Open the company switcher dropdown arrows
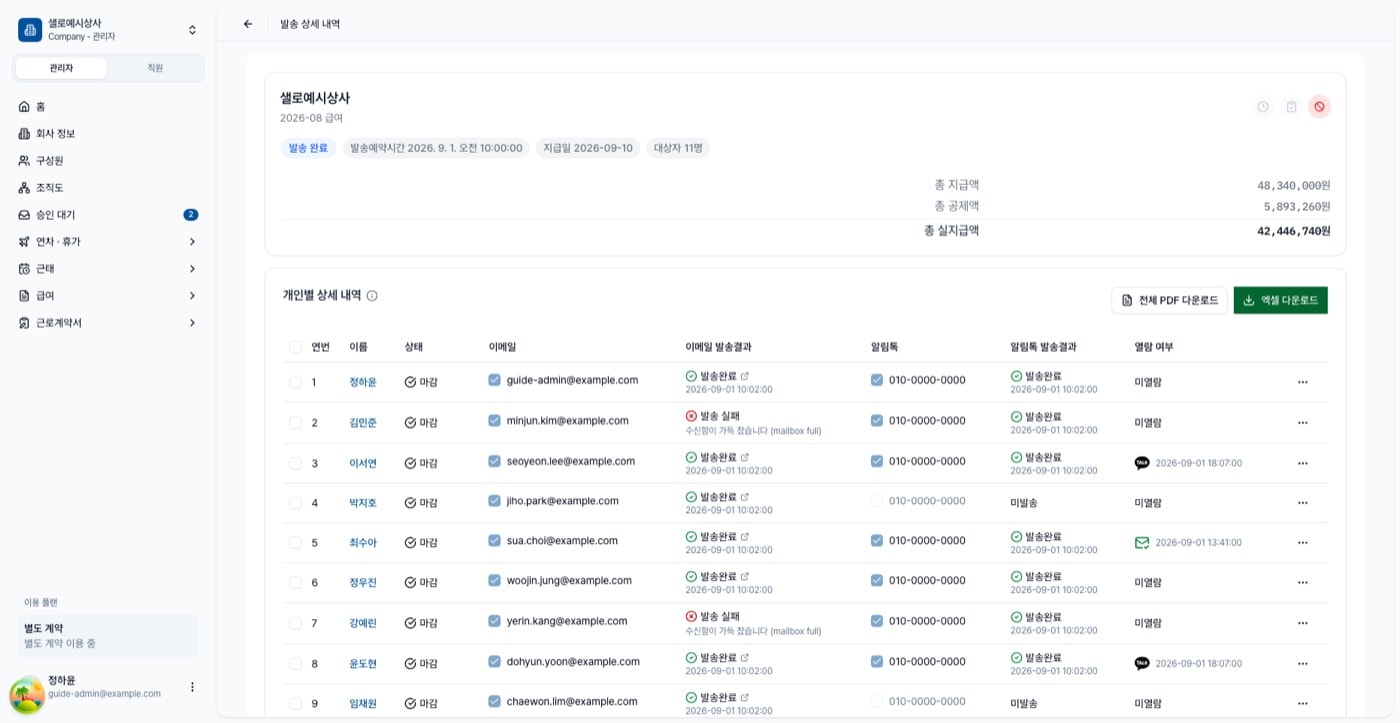Image resolution: width=1400 pixels, height=723 pixels. click(x=192, y=30)
